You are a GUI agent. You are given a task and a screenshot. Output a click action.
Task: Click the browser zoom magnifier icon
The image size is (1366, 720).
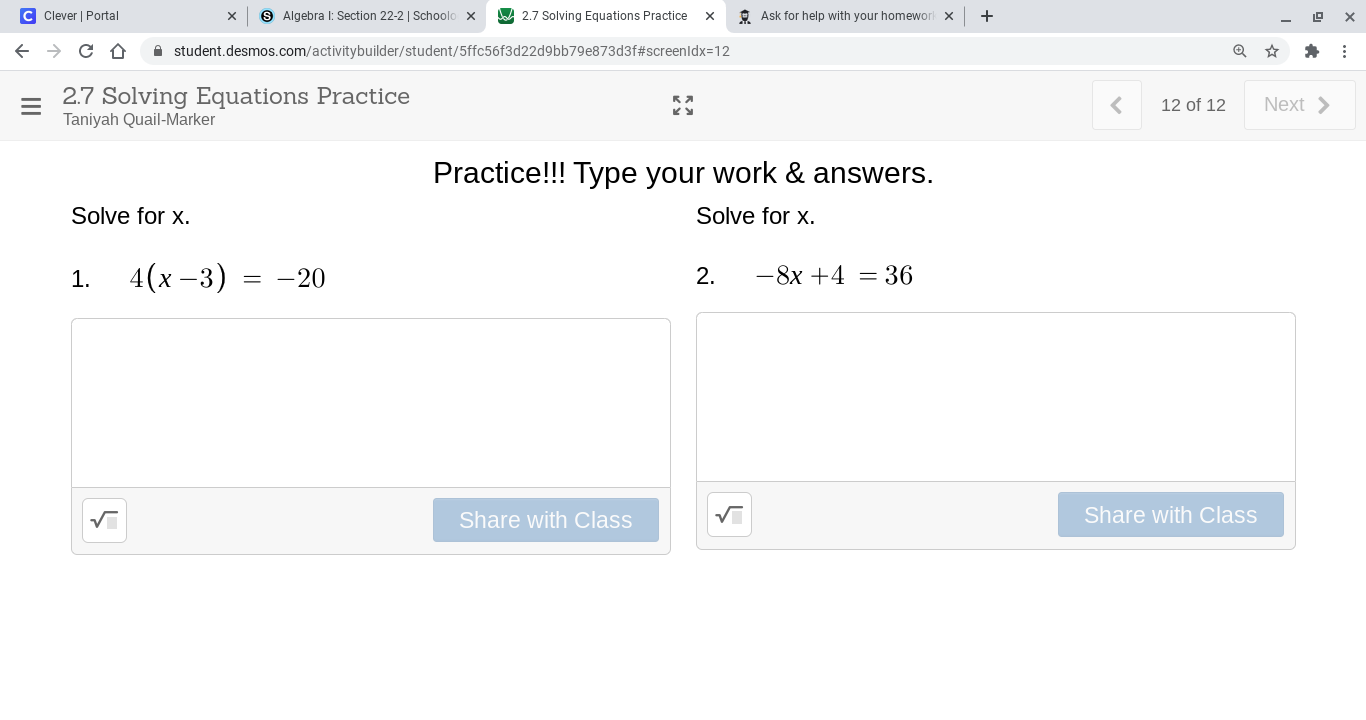coord(1240,51)
